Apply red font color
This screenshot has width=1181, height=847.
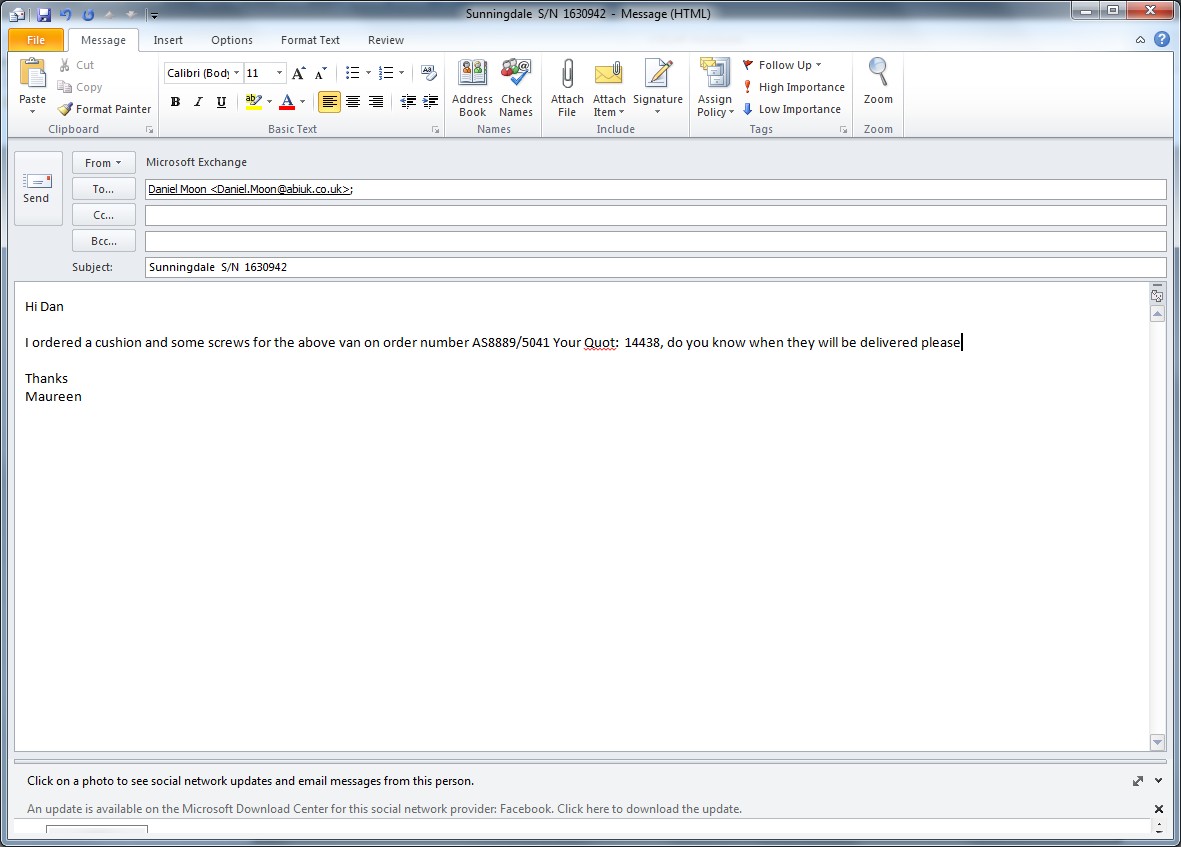287,102
